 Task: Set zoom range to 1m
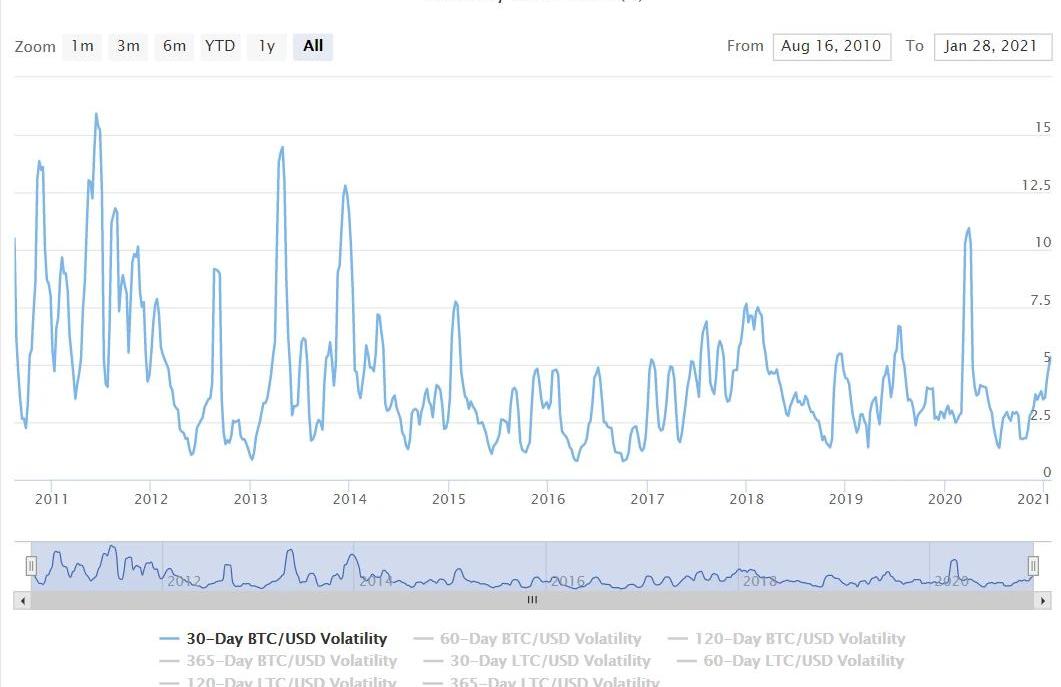tap(82, 46)
